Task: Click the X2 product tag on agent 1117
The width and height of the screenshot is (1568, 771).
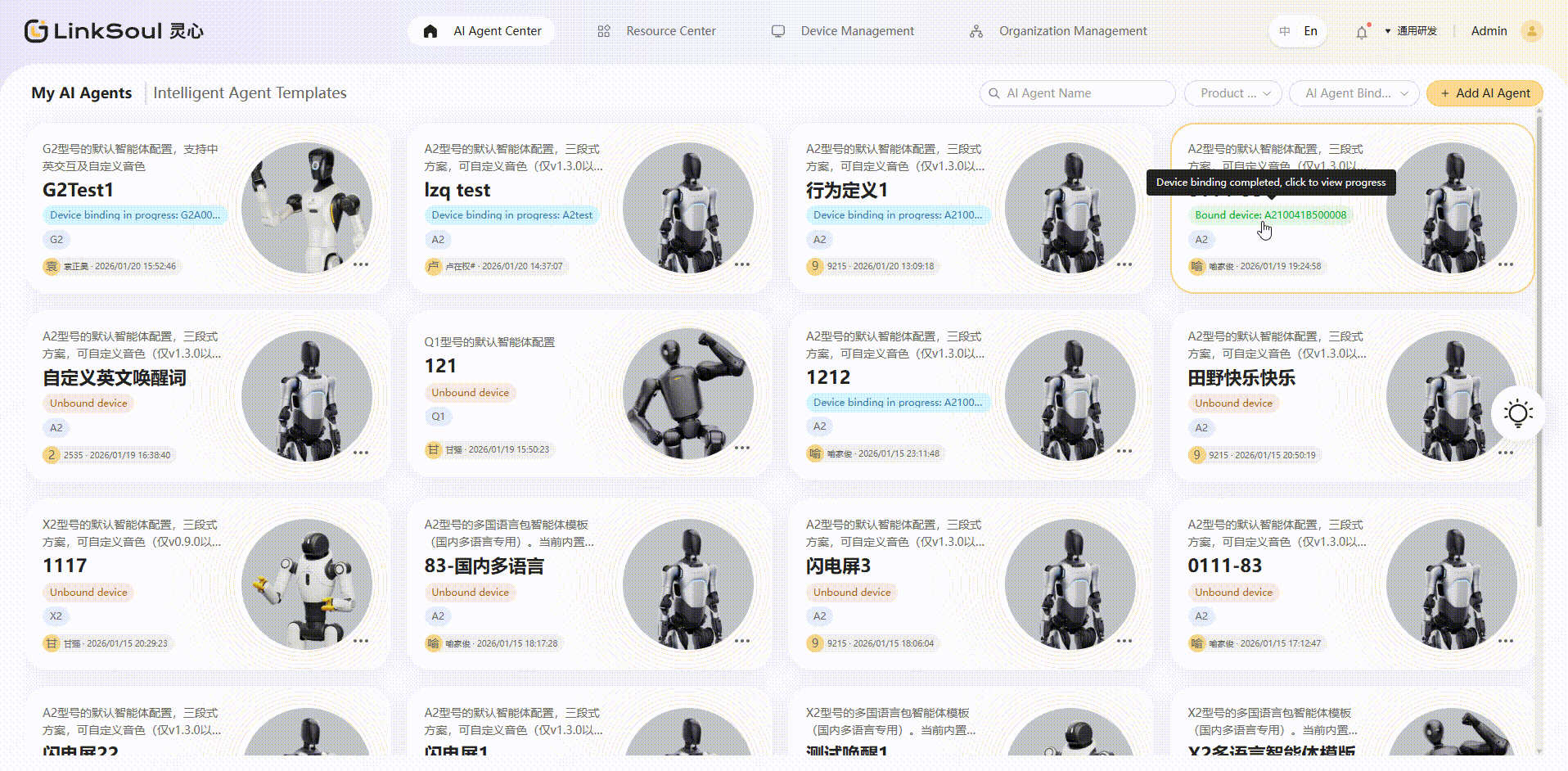Action: coord(56,616)
